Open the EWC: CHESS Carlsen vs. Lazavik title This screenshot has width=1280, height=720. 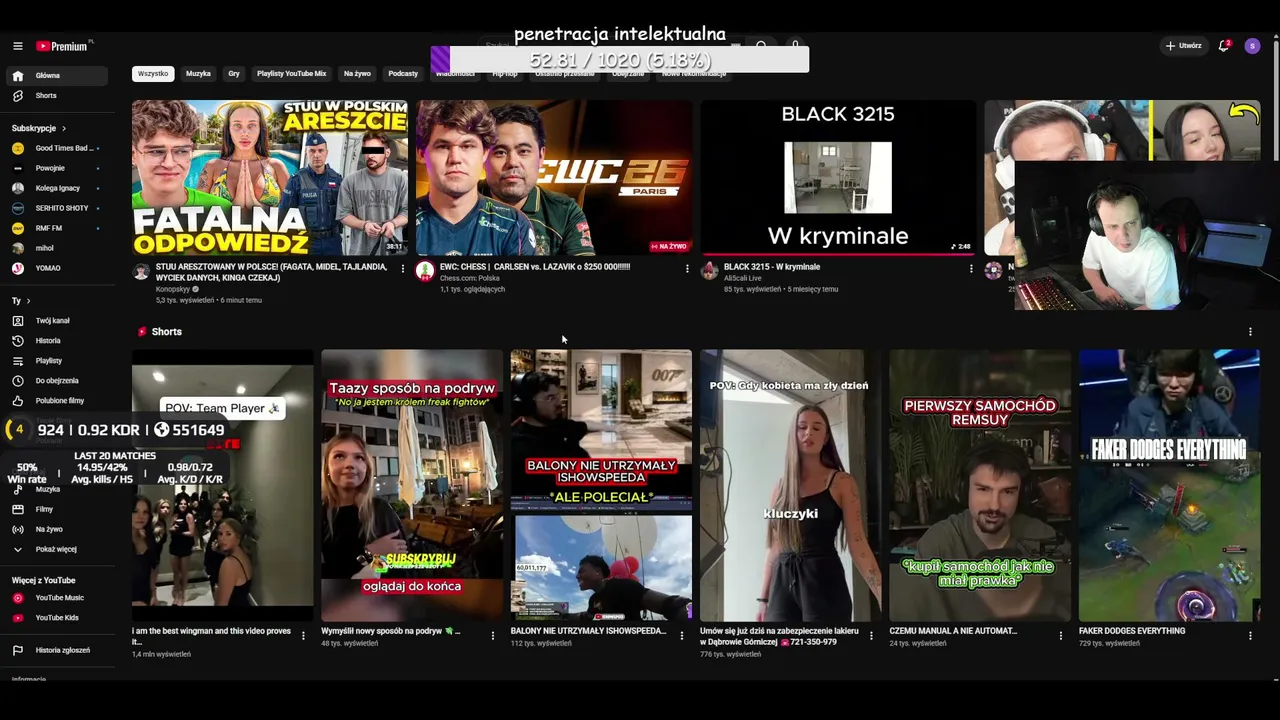pyautogui.click(x=535, y=267)
